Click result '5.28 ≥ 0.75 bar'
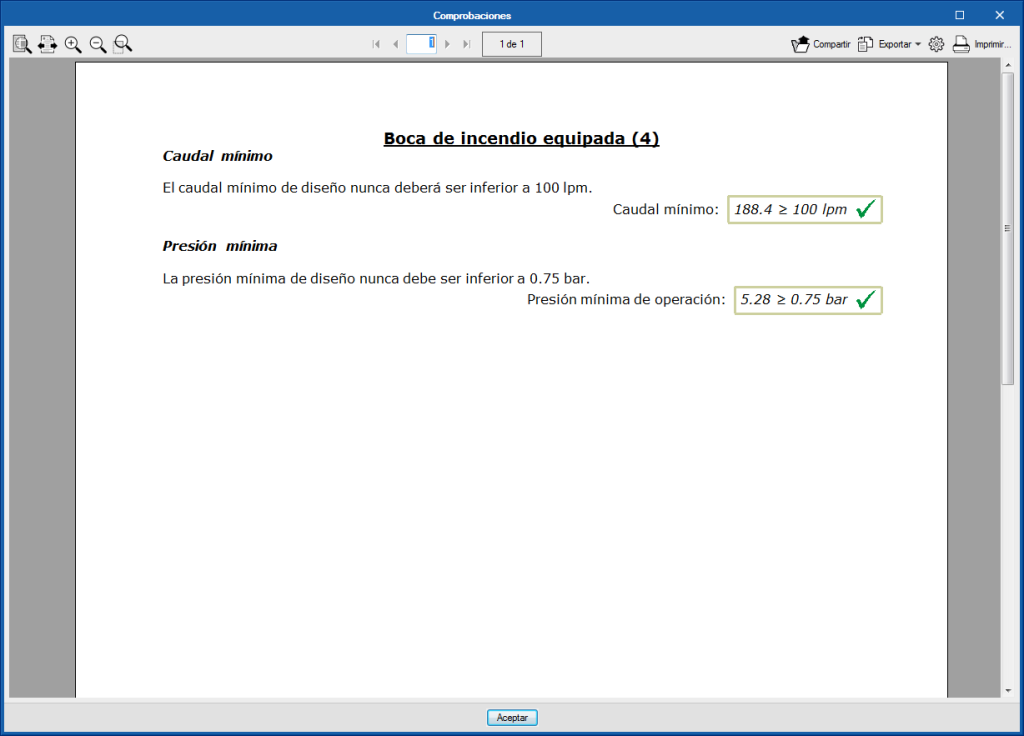This screenshot has width=1024, height=736. pos(808,300)
